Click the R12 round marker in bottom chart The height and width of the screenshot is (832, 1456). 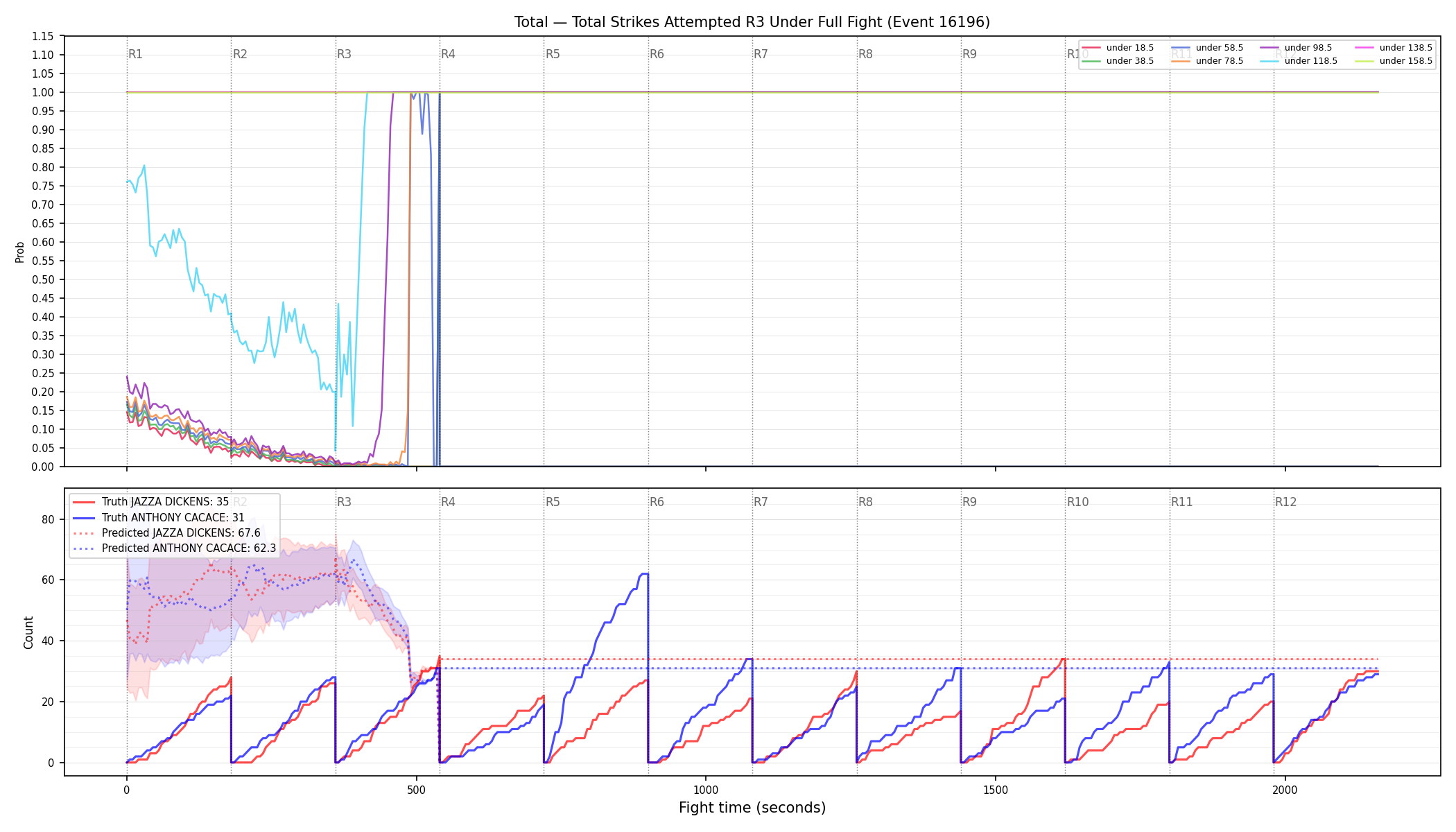pos(1285,502)
